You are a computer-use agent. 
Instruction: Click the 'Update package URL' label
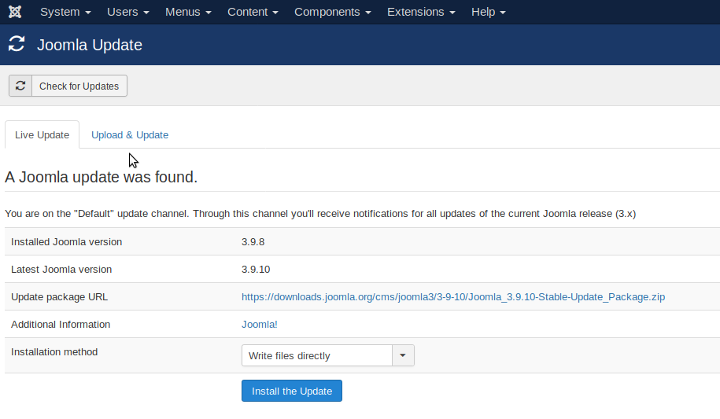(x=59, y=297)
